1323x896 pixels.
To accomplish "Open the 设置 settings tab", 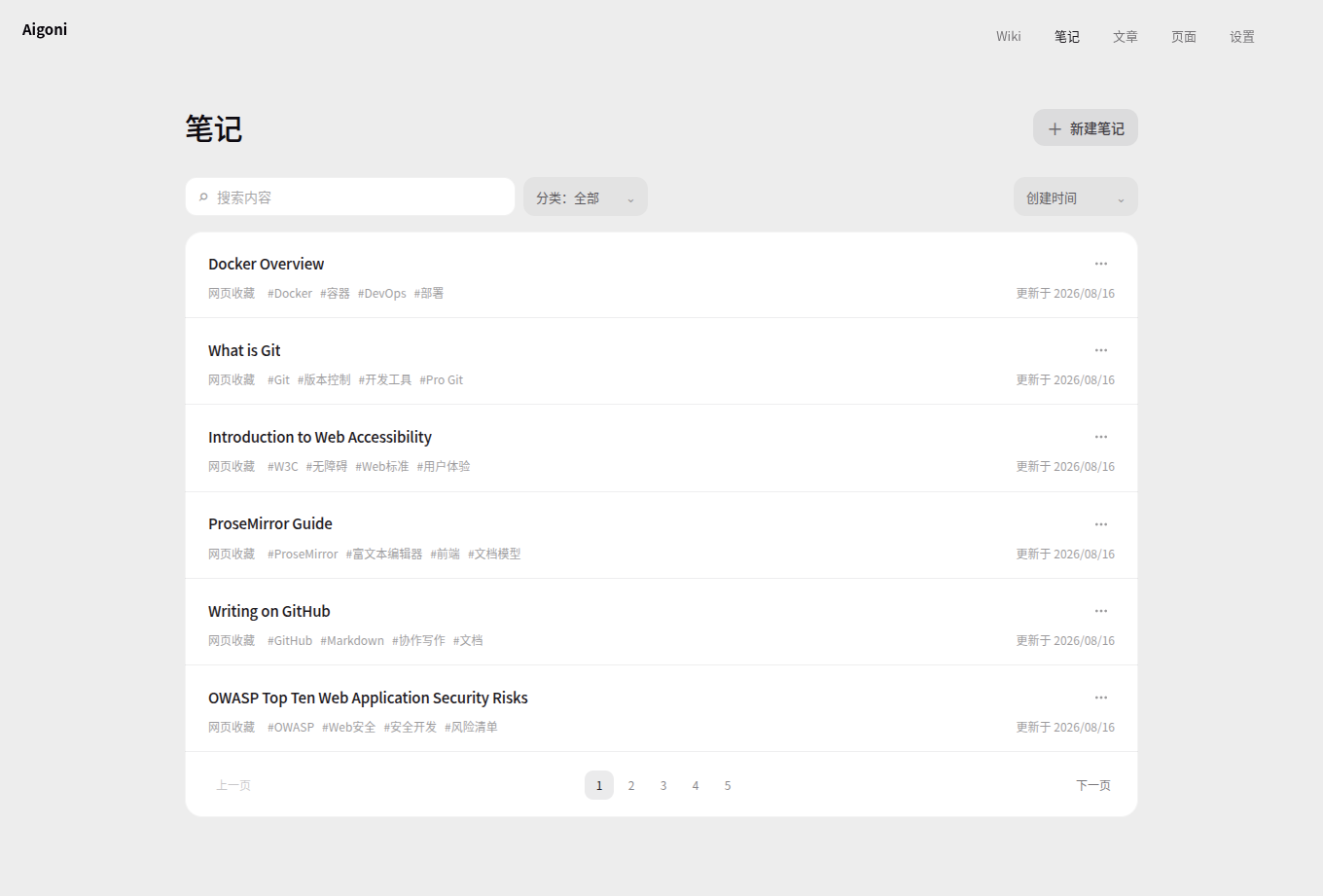I will pyautogui.click(x=1242, y=36).
